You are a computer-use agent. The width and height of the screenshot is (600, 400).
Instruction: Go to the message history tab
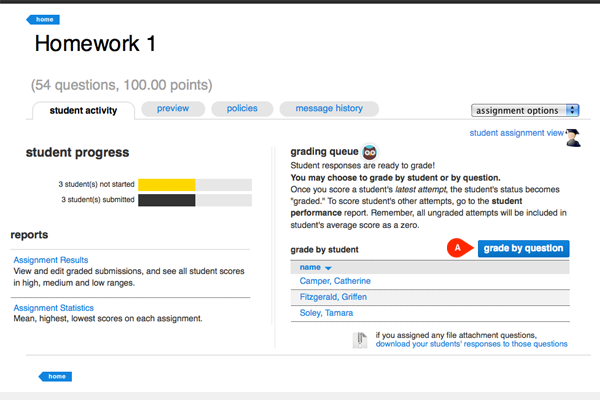[329, 108]
